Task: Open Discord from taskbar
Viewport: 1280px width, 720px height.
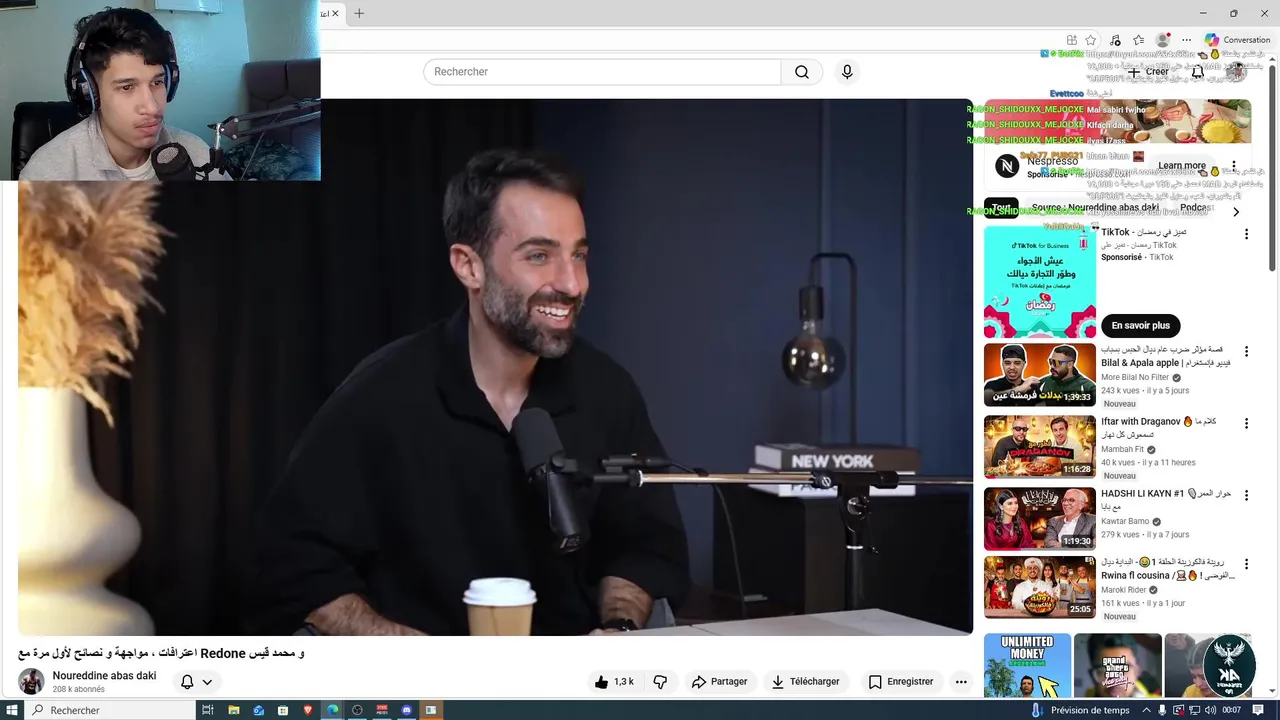Action: [x=406, y=710]
